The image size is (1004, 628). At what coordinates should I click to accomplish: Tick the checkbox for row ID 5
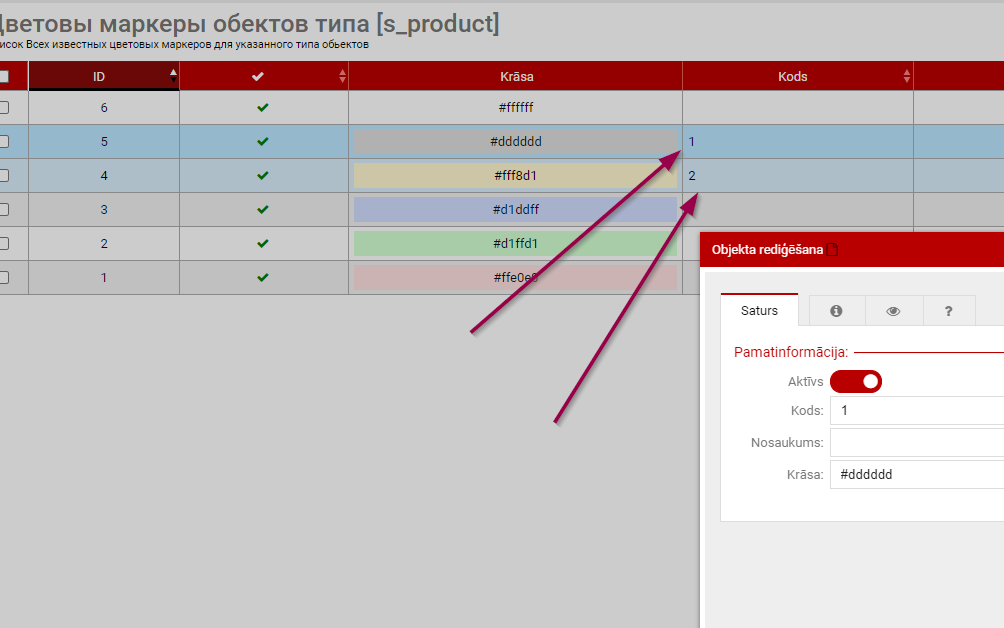(x=4, y=142)
